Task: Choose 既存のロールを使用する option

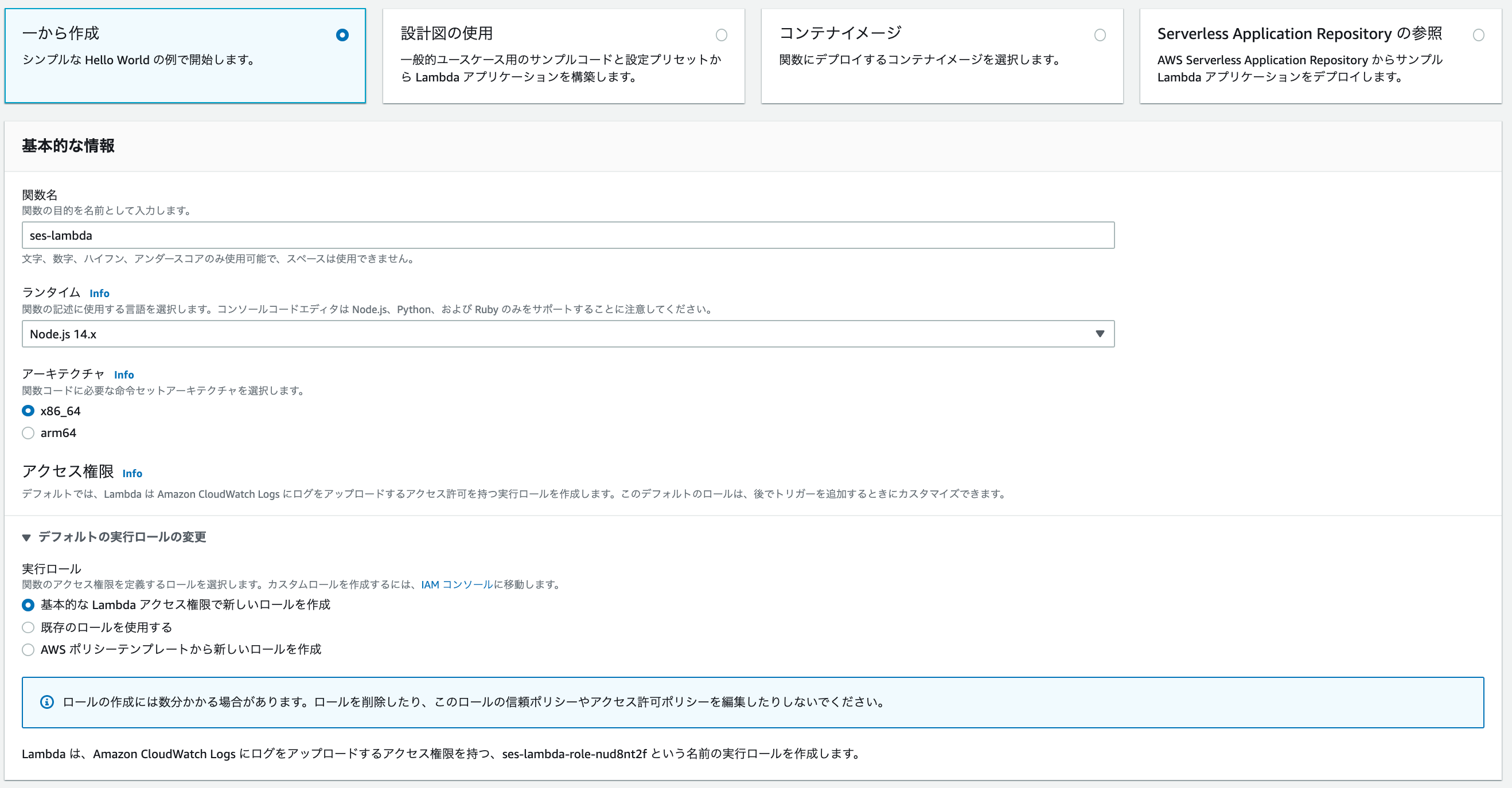Action: [x=28, y=627]
